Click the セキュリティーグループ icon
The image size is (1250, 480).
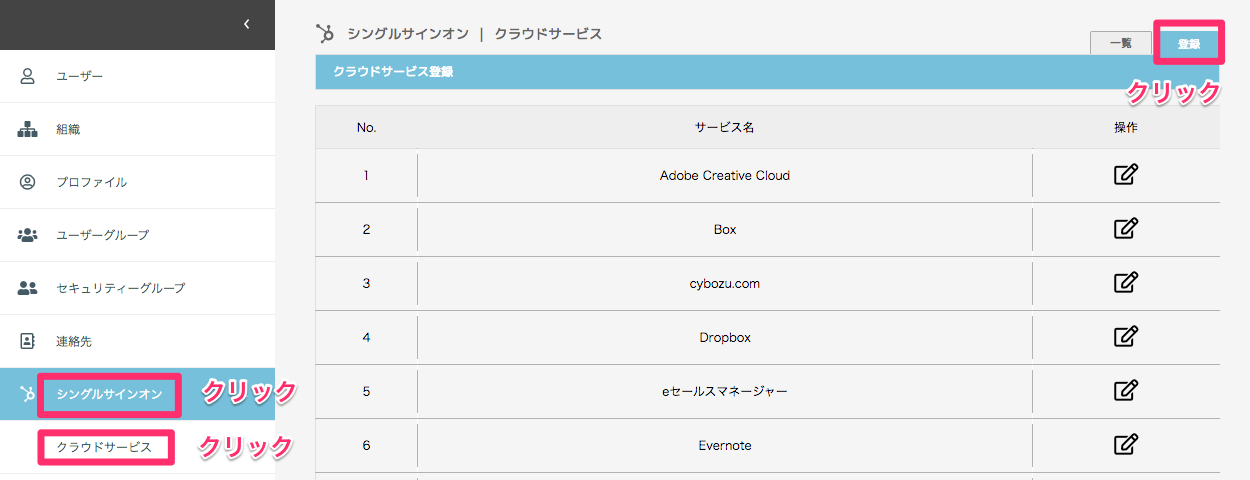click(28, 288)
